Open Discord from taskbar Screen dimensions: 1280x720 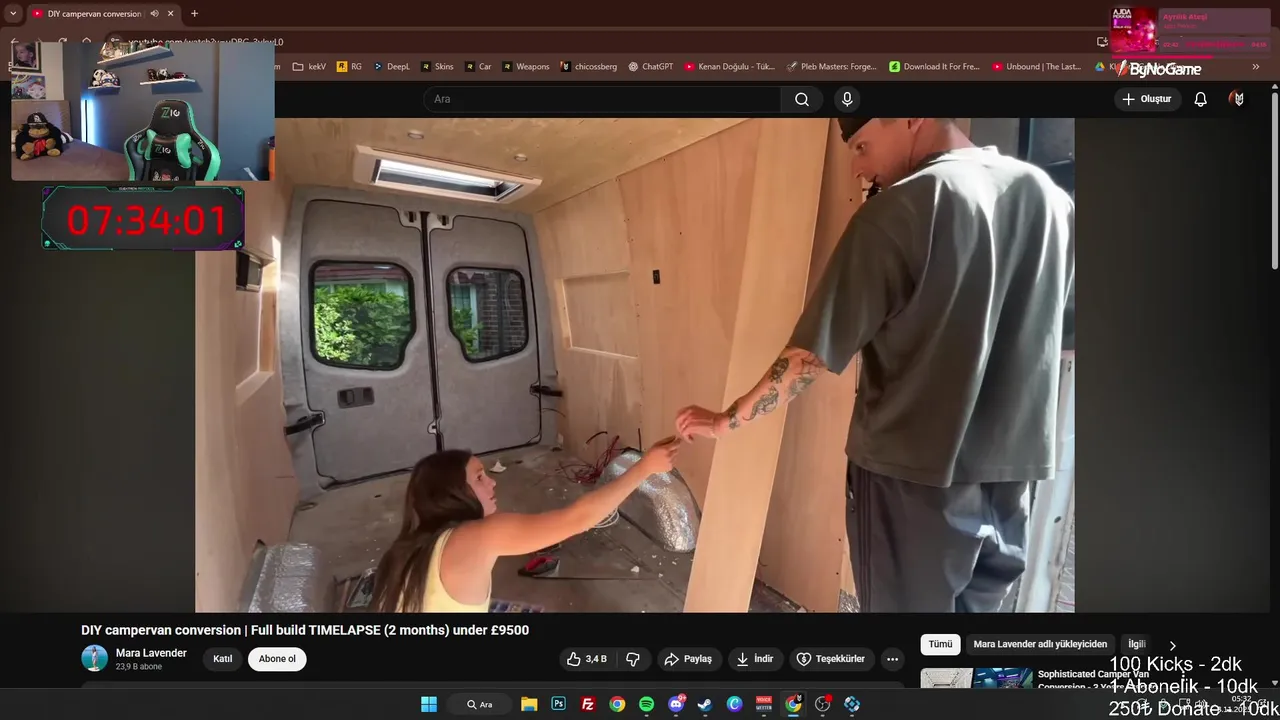676,704
